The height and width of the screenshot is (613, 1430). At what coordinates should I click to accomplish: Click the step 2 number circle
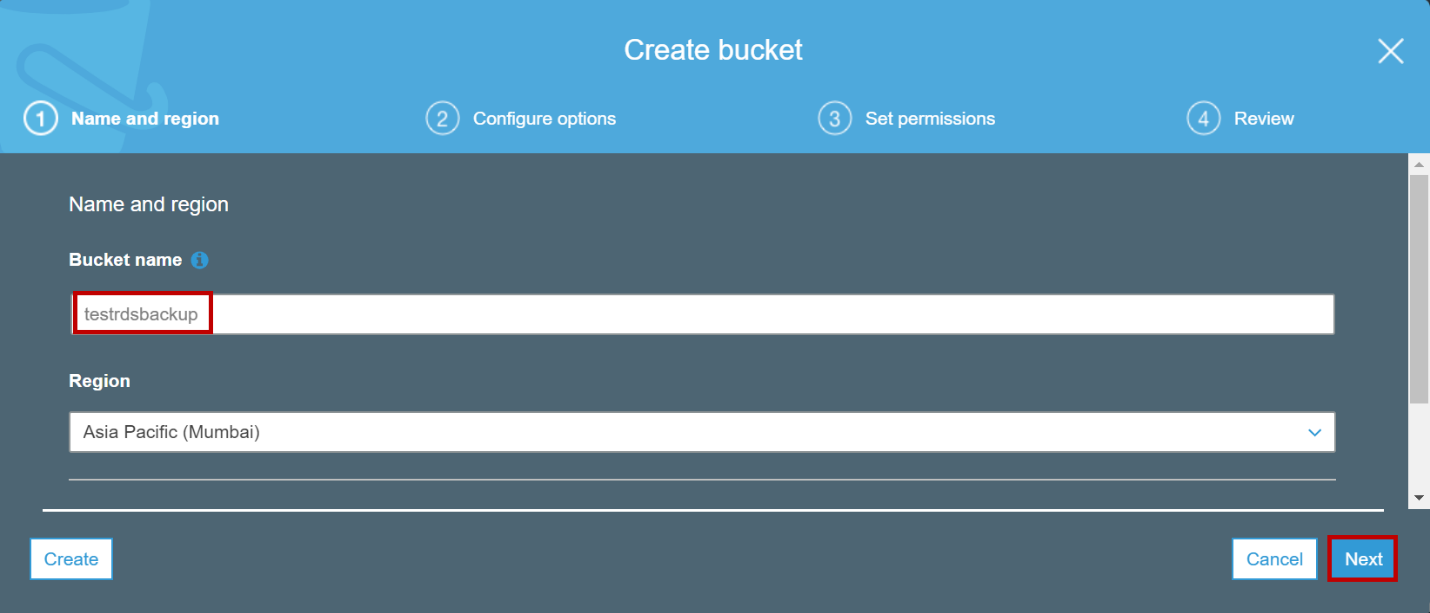pos(442,119)
